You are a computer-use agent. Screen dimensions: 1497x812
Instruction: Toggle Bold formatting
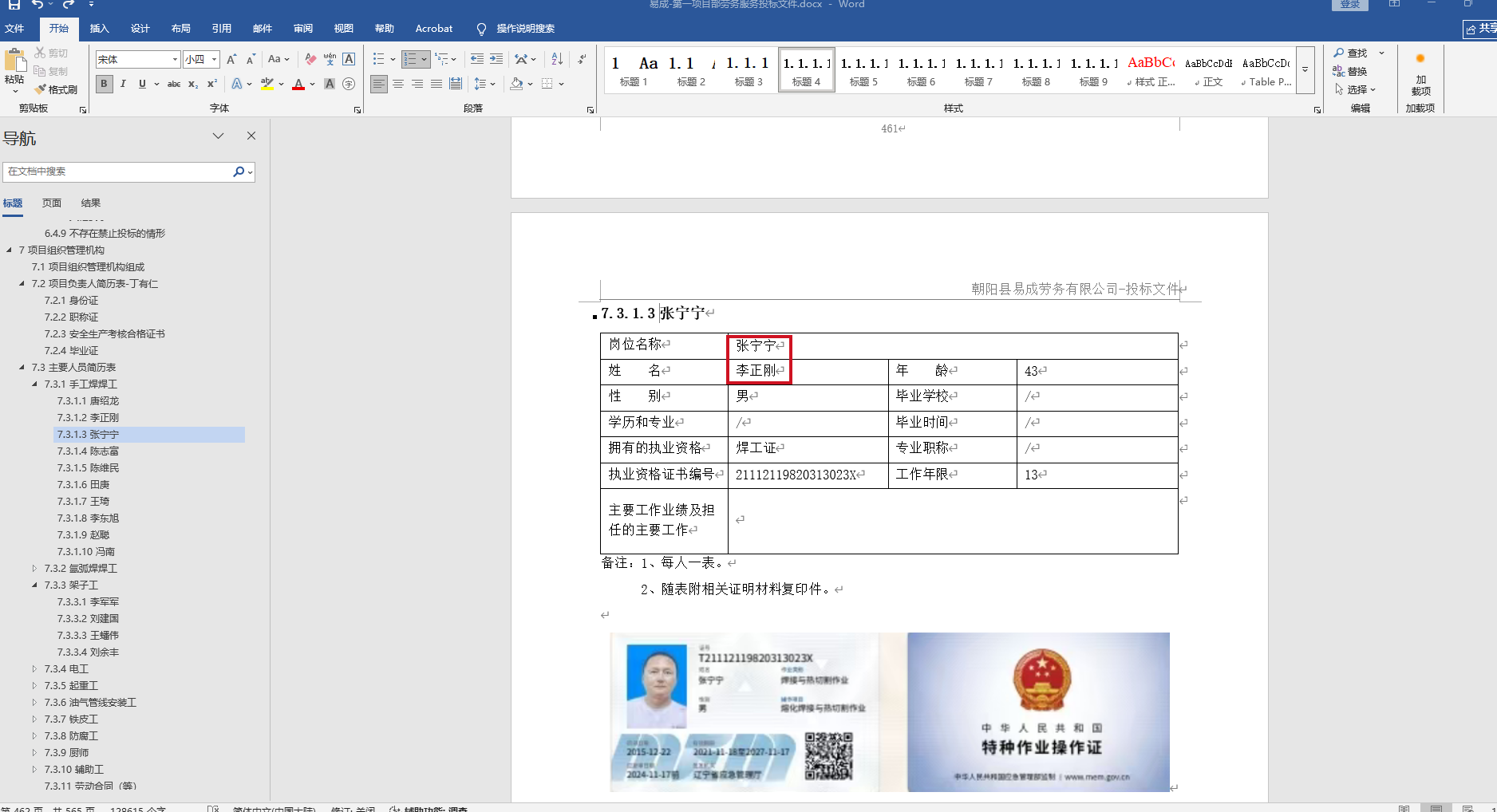tap(104, 84)
